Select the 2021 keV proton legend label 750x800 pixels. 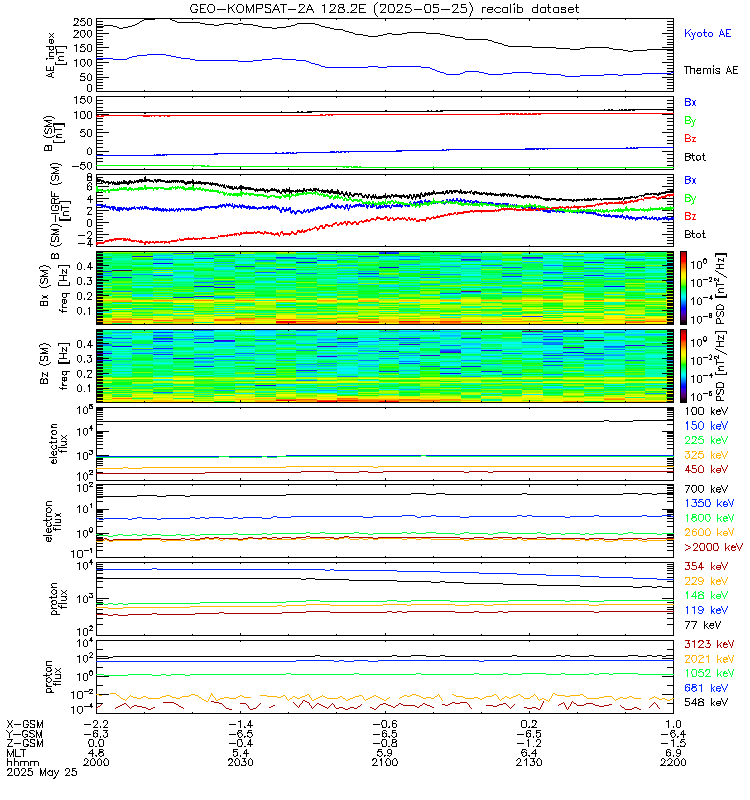pyautogui.click(x=709, y=659)
